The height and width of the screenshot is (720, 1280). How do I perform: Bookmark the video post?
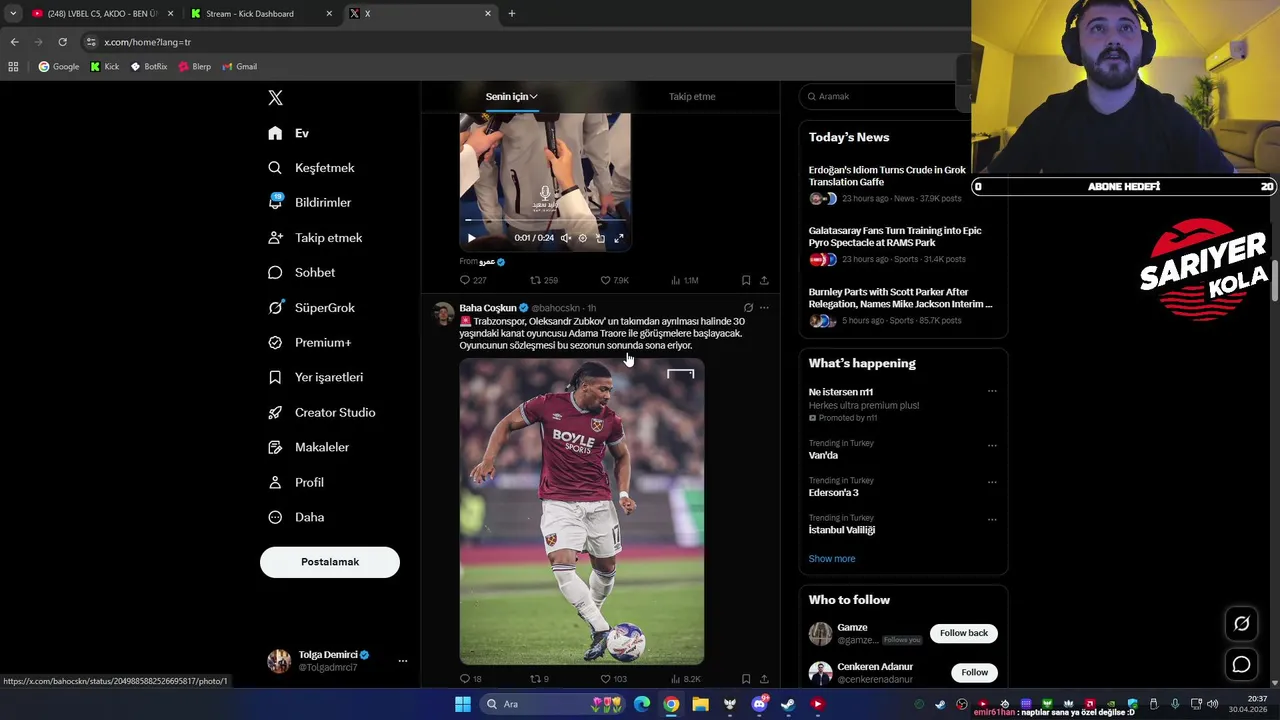click(746, 281)
